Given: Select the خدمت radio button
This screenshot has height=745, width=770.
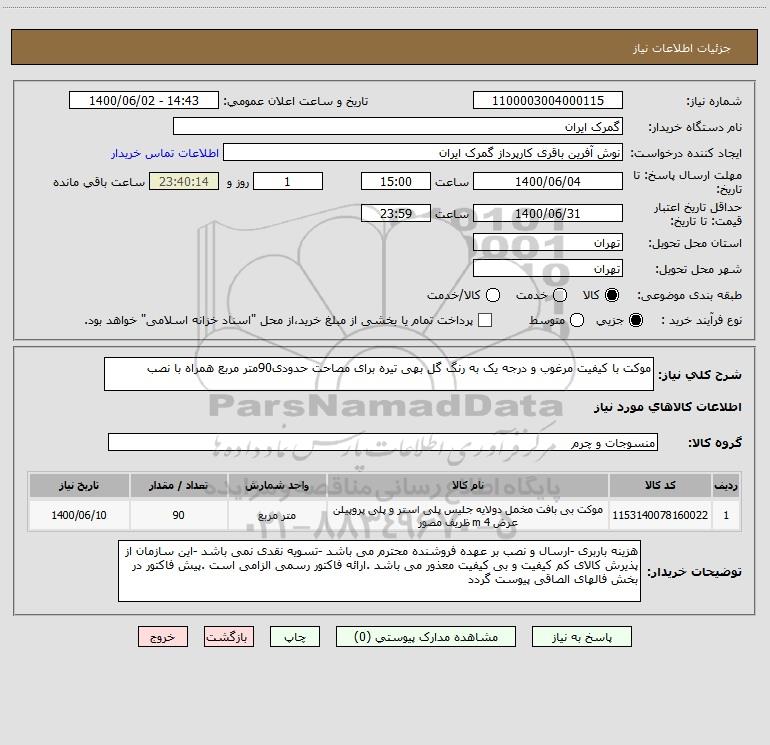Looking at the screenshot, I should point(560,295).
